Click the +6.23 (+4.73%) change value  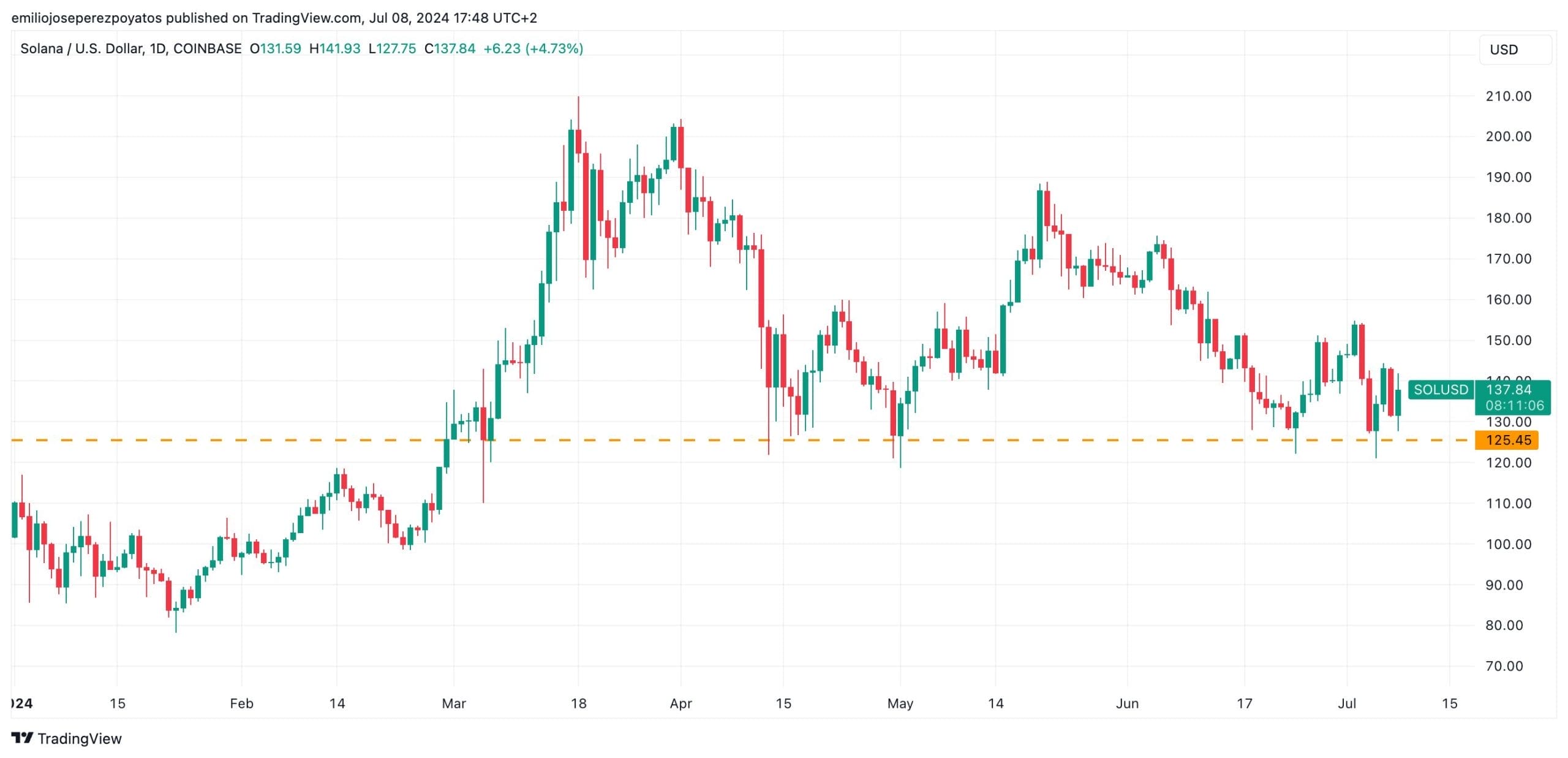pyautogui.click(x=533, y=48)
